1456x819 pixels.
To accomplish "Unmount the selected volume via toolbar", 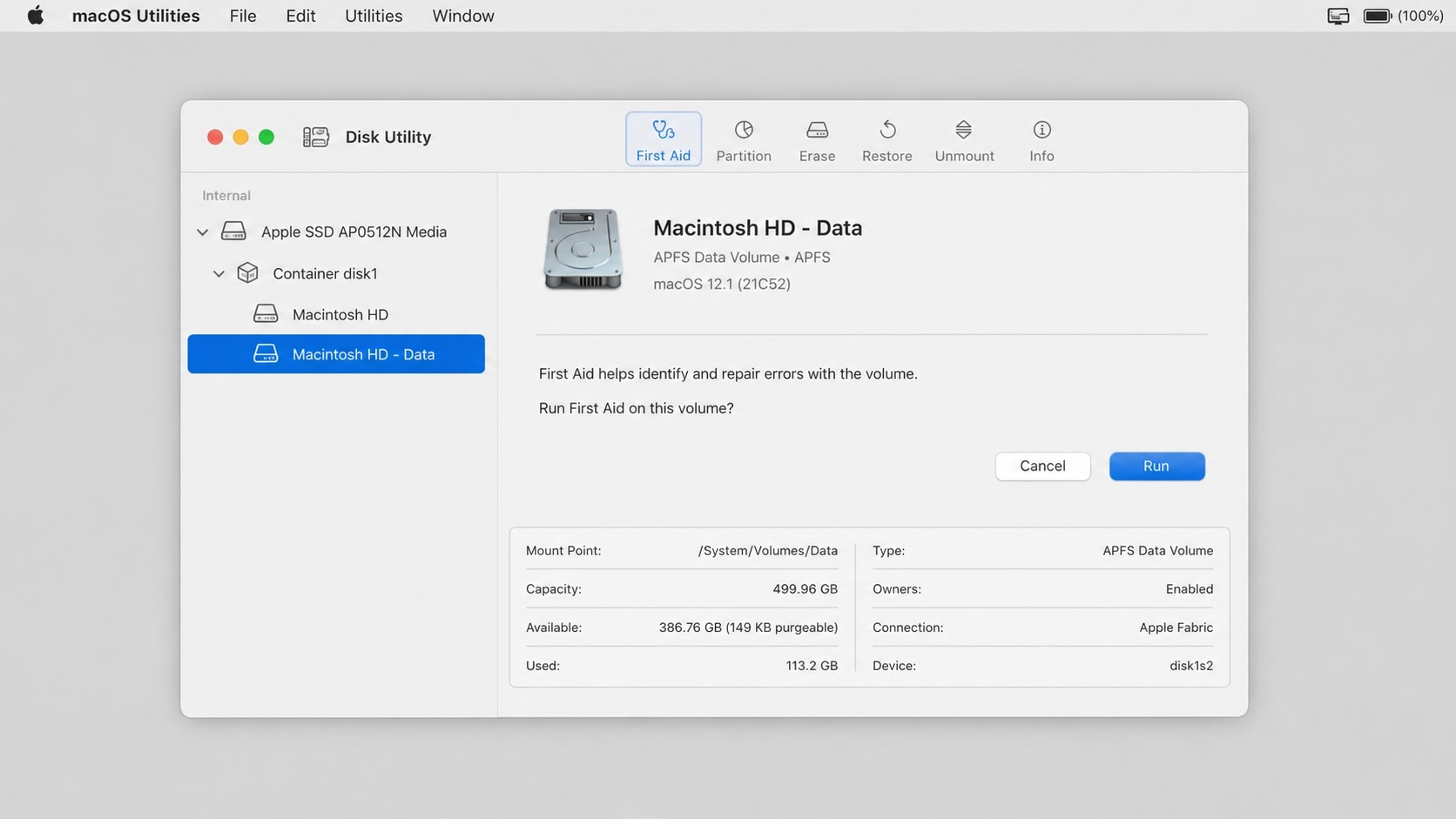I will (964, 141).
